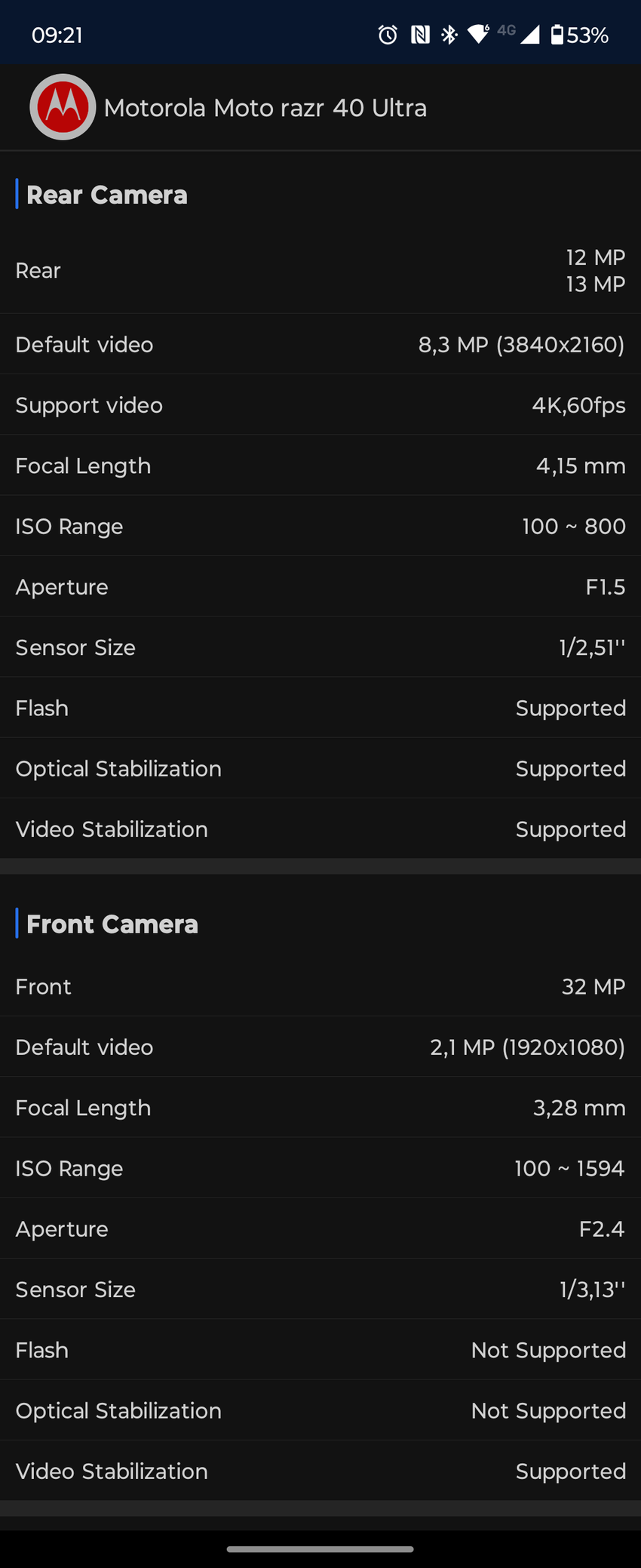Tap the mobile signal strength icon
This screenshot has width=641, height=1568.
point(530,35)
